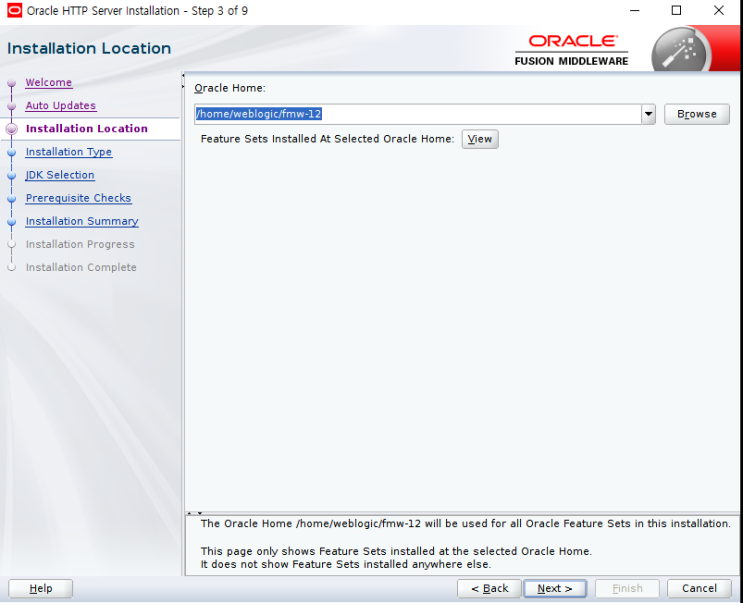The width and height of the screenshot is (743, 603).
Task: Click the 'Oracle Home:' label
Action: click(230, 88)
